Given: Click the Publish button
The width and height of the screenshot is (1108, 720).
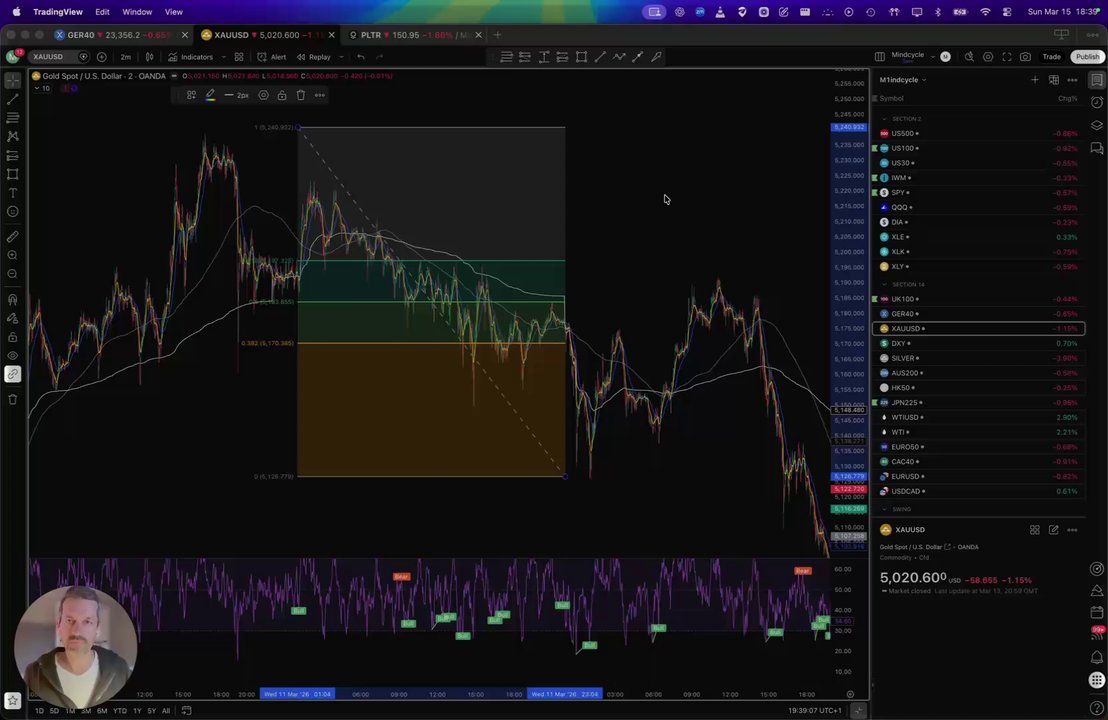Looking at the screenshot, I should [1088, 57].
